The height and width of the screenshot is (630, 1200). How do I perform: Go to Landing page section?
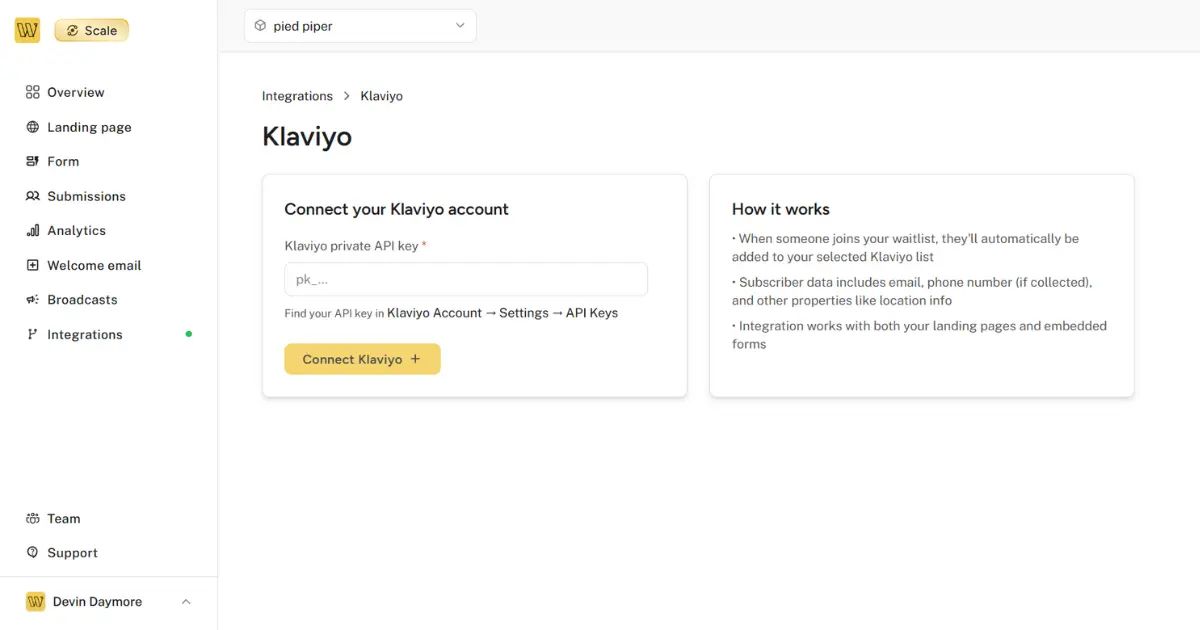point(89,127)
